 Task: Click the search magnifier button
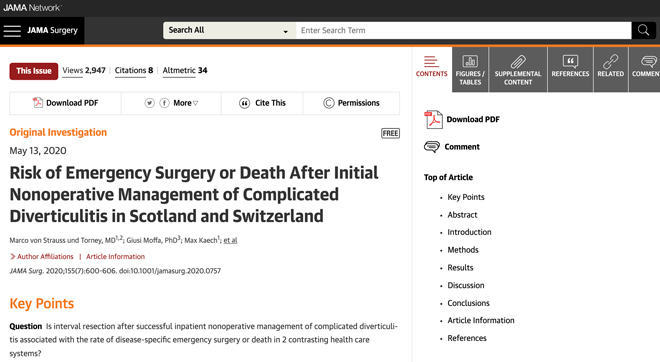coord(643,30)
